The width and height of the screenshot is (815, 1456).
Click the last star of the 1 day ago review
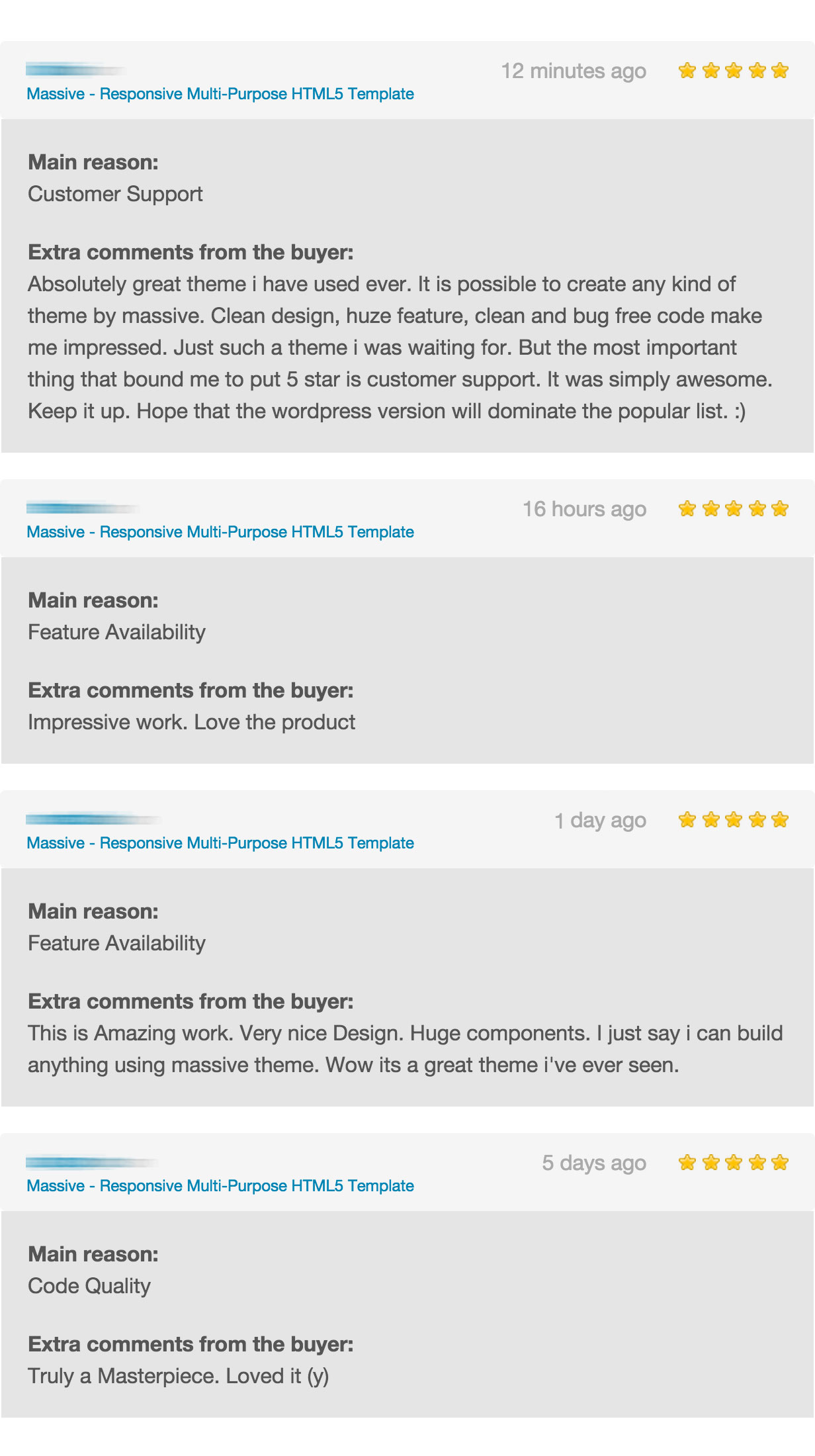tap(780, 819)
